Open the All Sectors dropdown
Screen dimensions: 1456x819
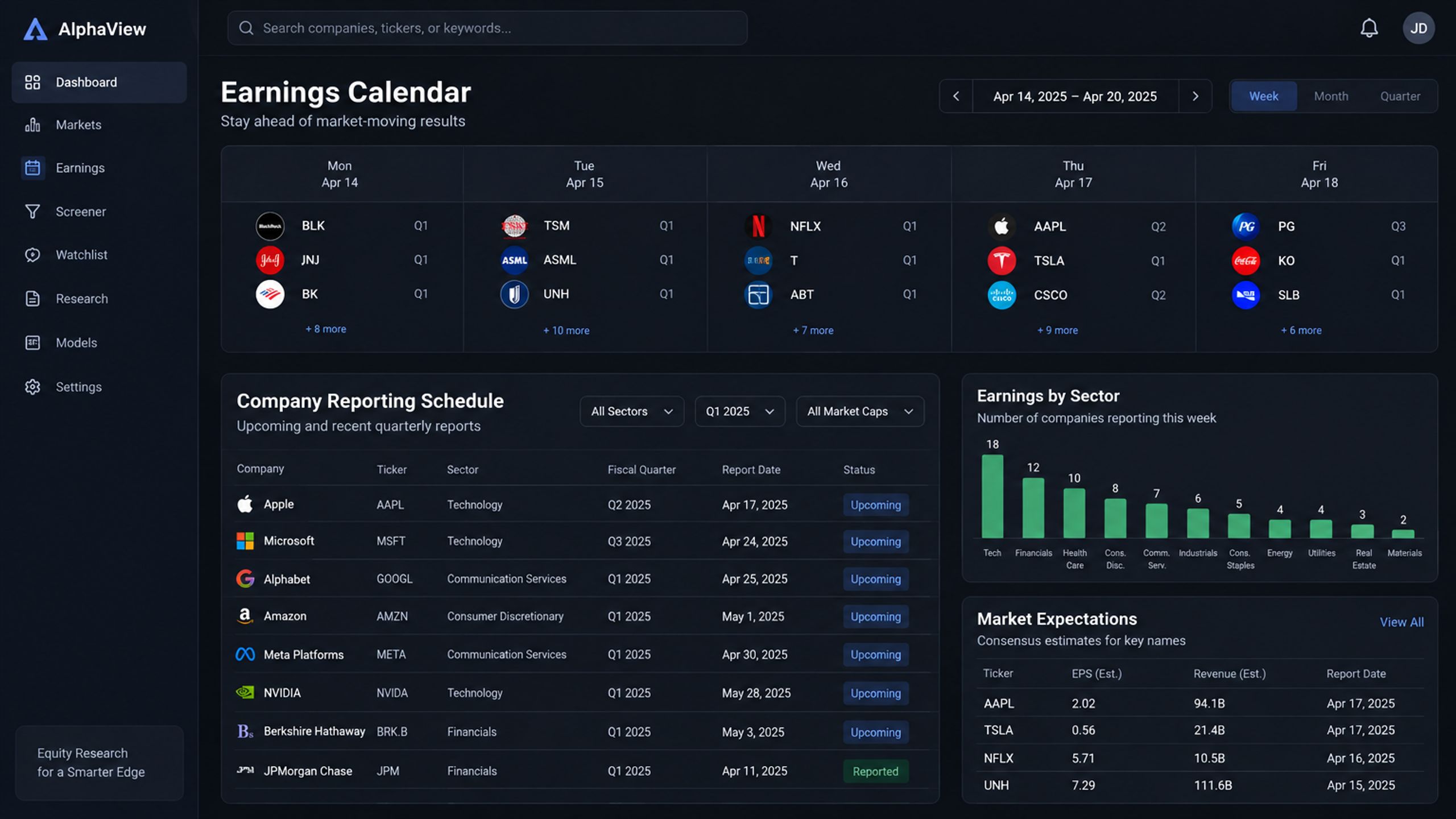[x=632, y=411]
